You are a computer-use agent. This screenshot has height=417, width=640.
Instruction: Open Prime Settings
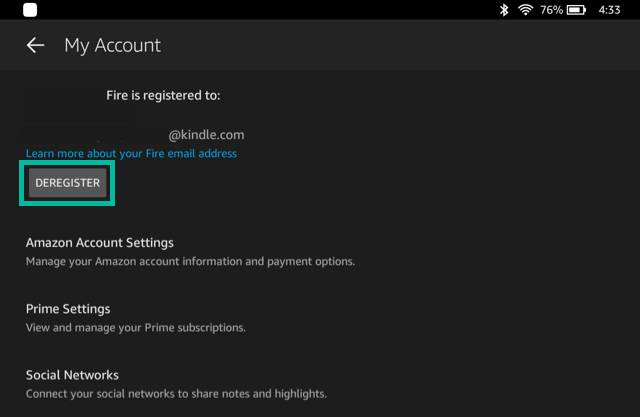tap(67, 309)
